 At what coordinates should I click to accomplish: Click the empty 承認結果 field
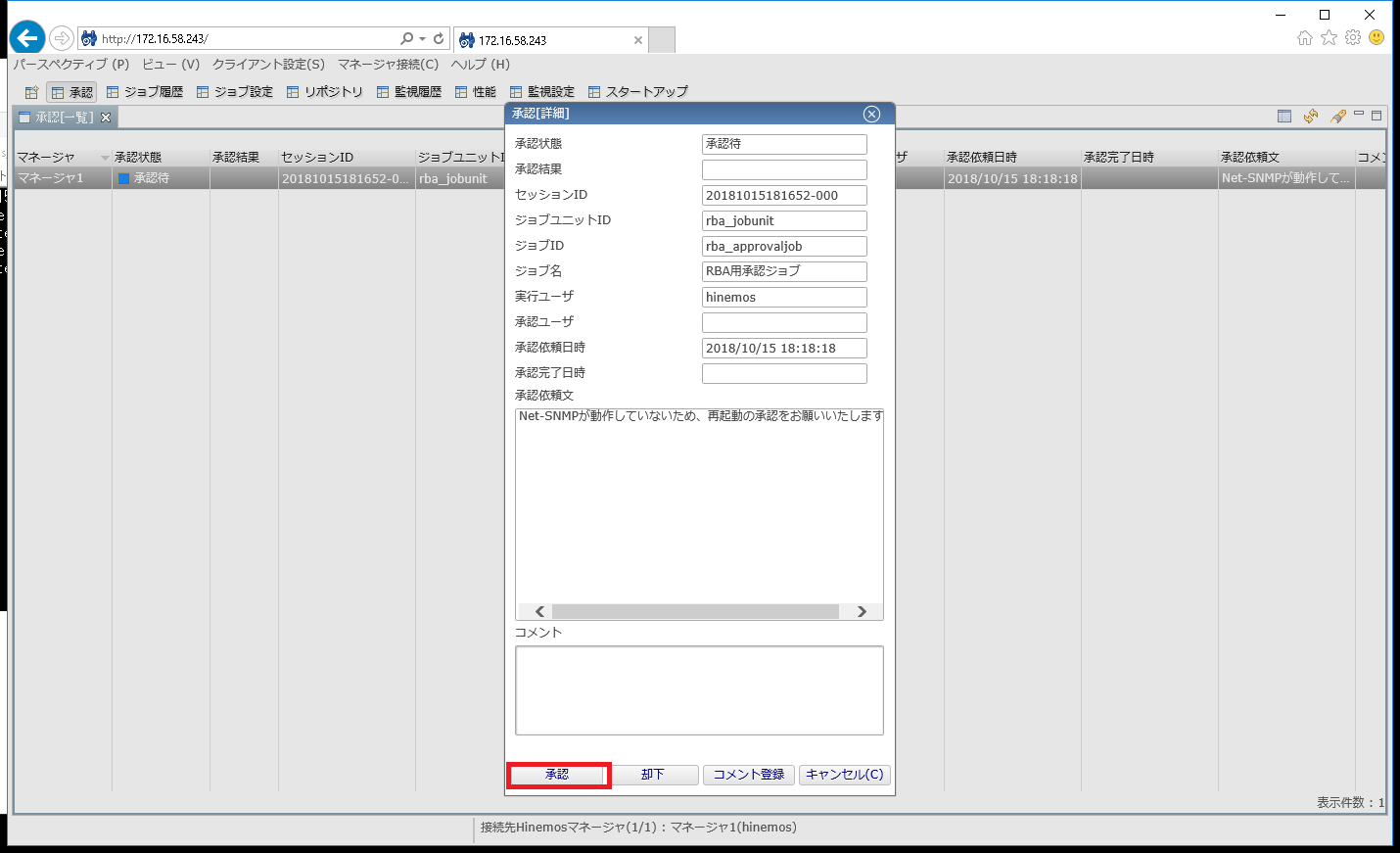[784, 169]
